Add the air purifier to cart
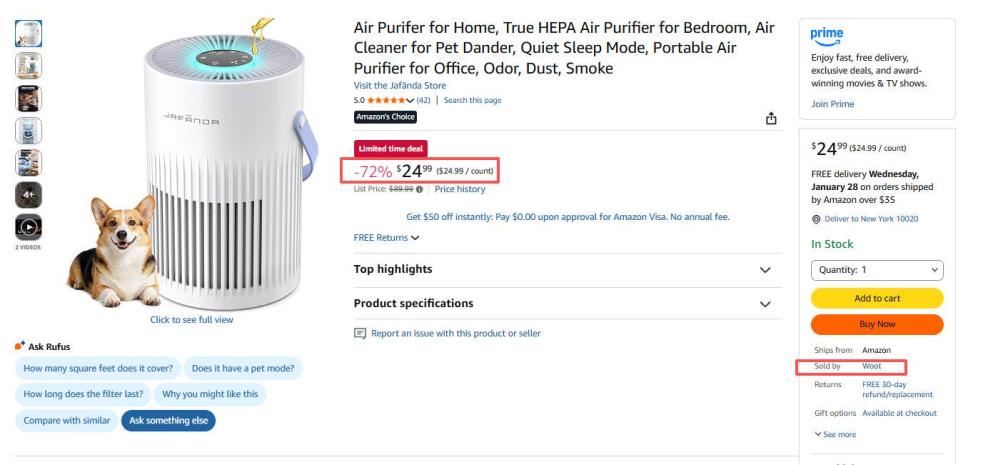The height and width of the screenshot is (465, 993). pyautogui.click(x=876, y=298)
